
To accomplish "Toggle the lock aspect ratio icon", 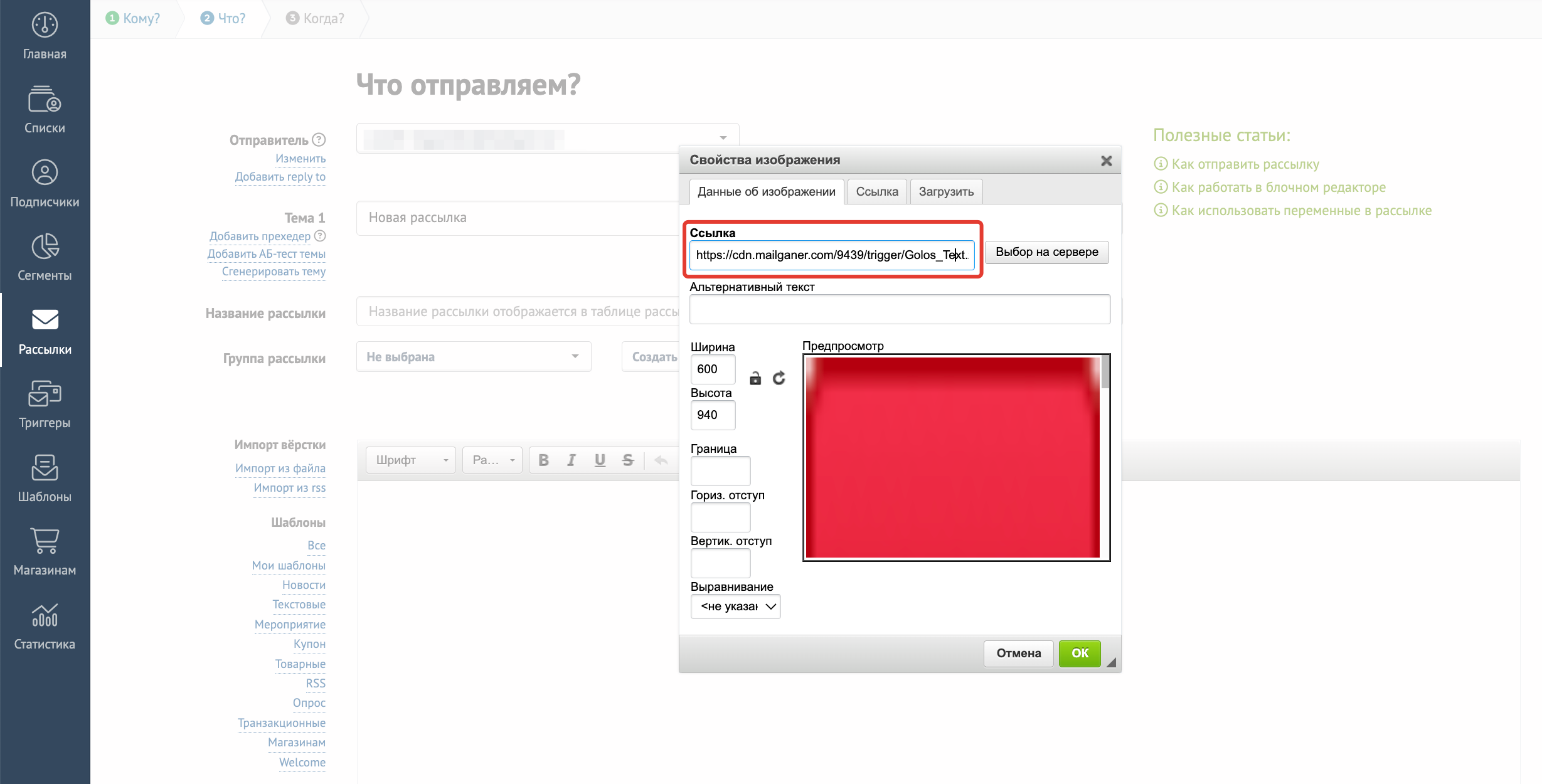I will tap(755, 378).
